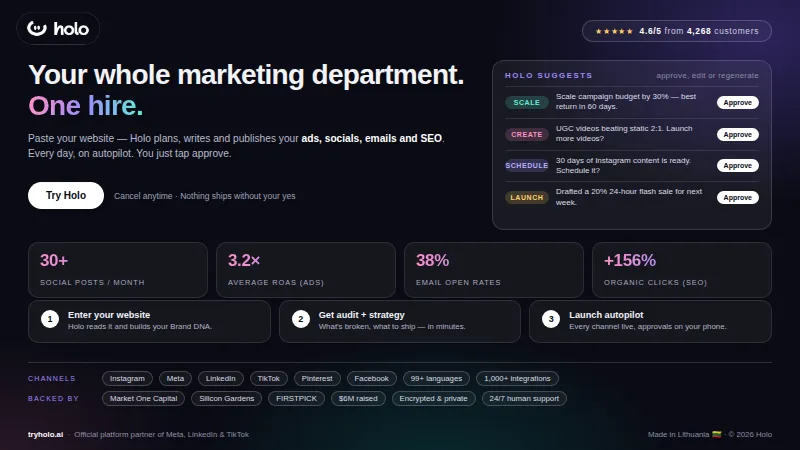Approve the Scale campaign budget suggestion
This screenshot has height=450, width=800.
click(x=738, y=103)
